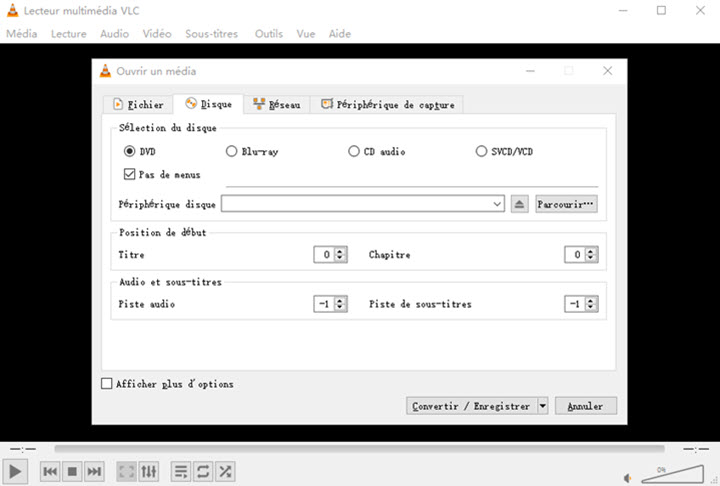Toggle fullscreen video mode
This screenshot has height=486, width=720.
(x=127, y=471)
